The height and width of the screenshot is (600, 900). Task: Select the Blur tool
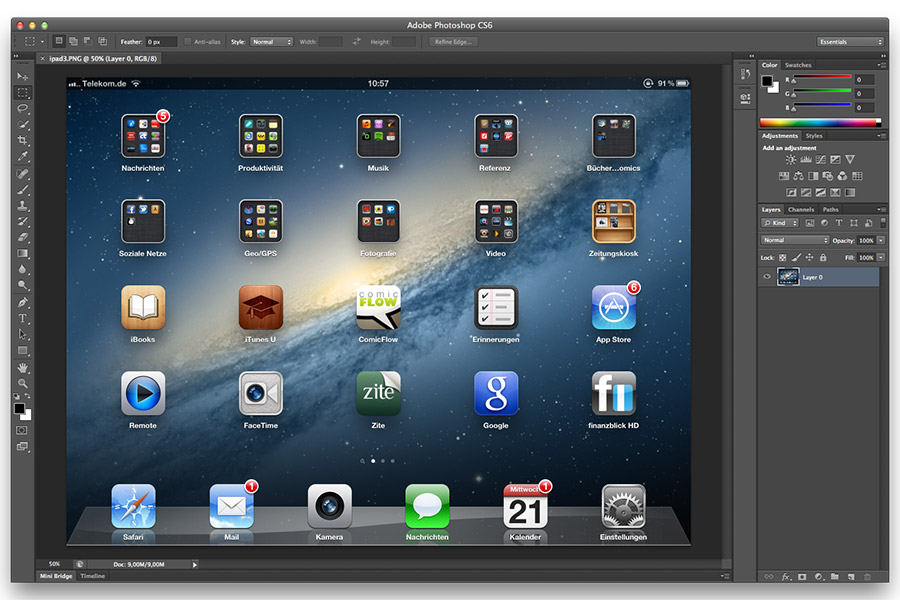[22, 269]
